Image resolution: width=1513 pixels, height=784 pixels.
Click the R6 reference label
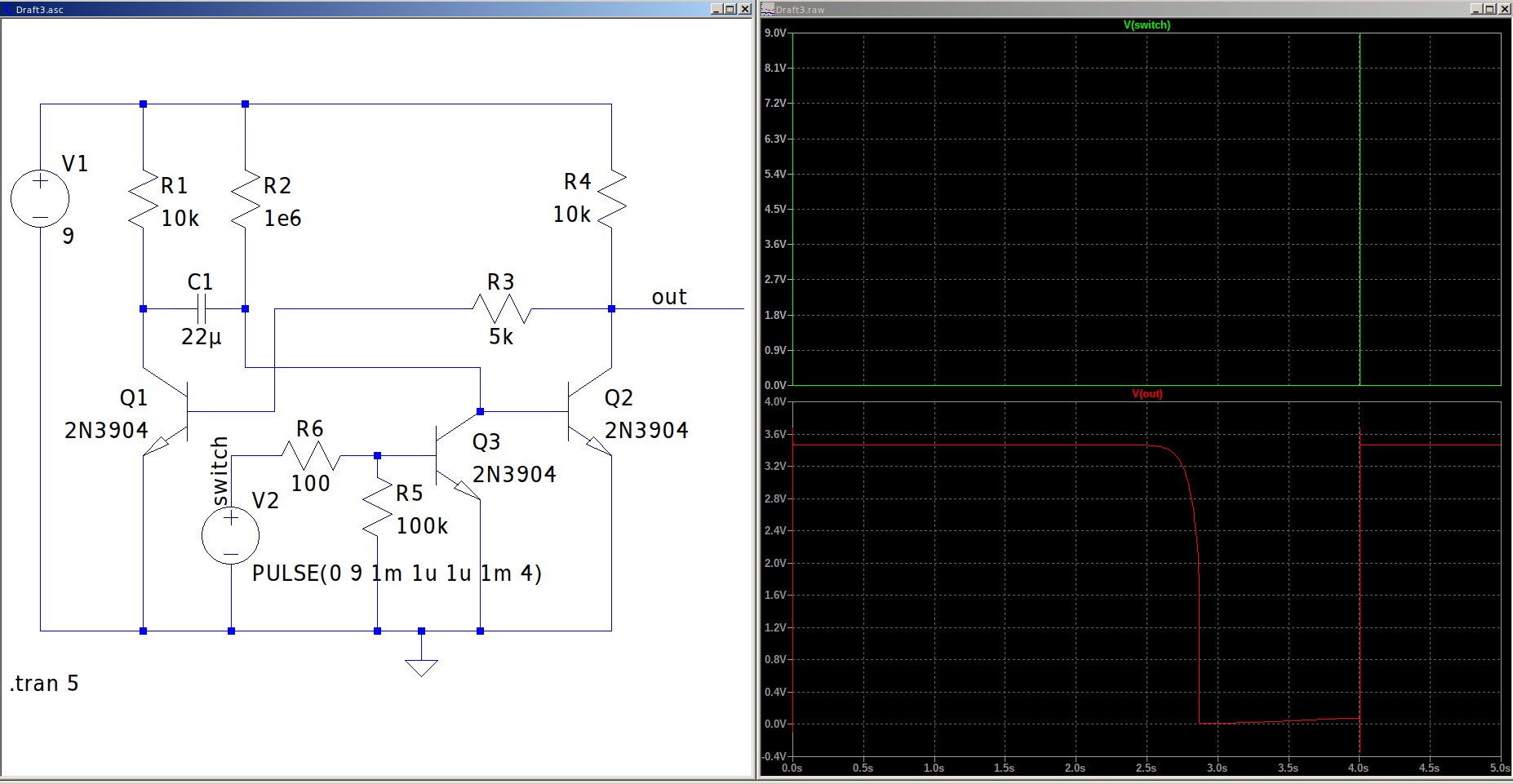[310, 429]
